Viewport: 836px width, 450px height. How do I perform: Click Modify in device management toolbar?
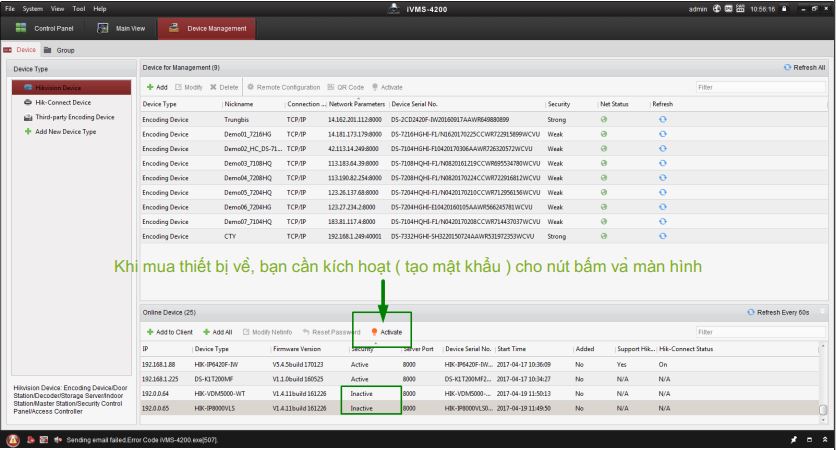pos(189,87)
